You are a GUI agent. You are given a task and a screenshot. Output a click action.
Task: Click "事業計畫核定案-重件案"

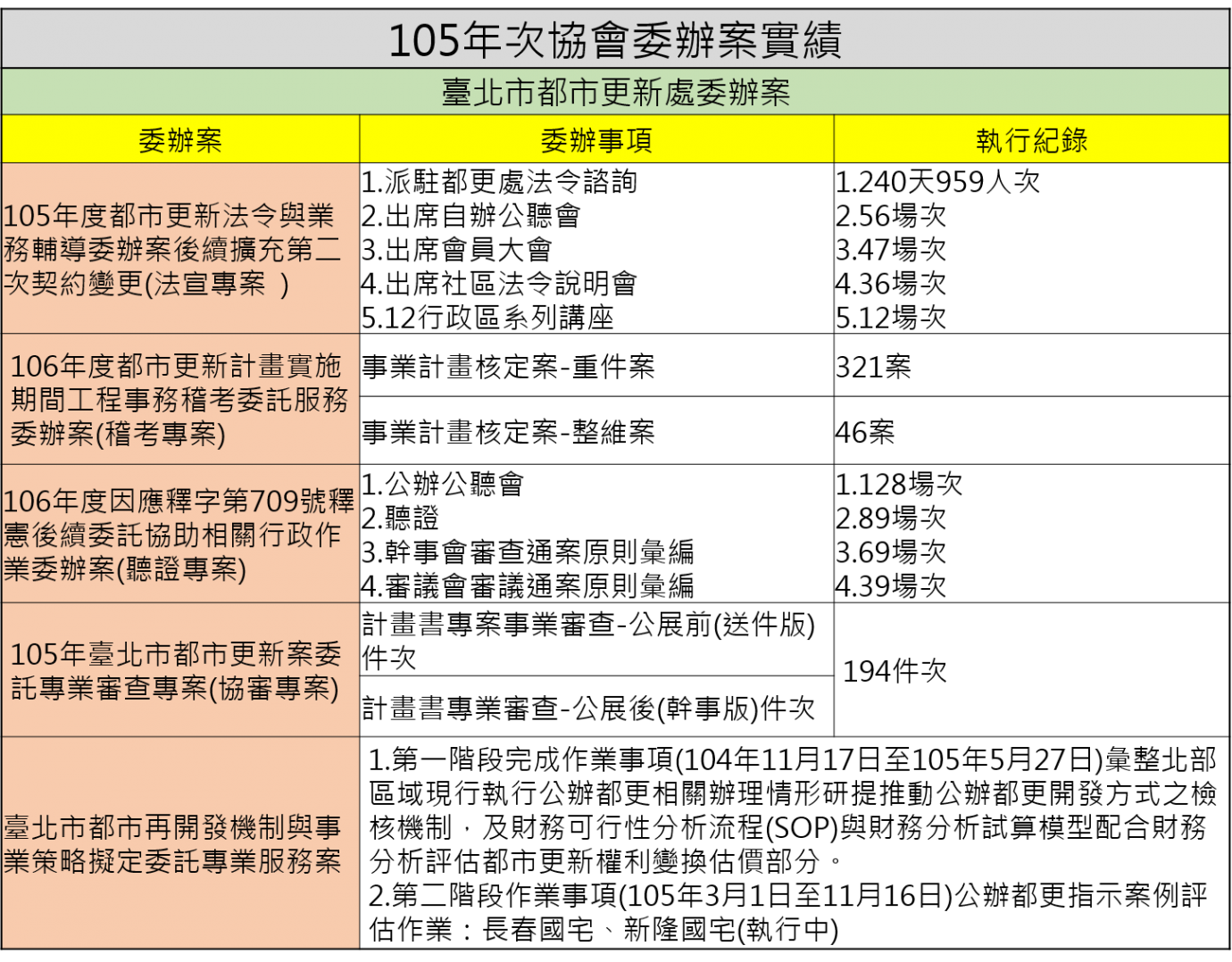(x=508, y=367)
